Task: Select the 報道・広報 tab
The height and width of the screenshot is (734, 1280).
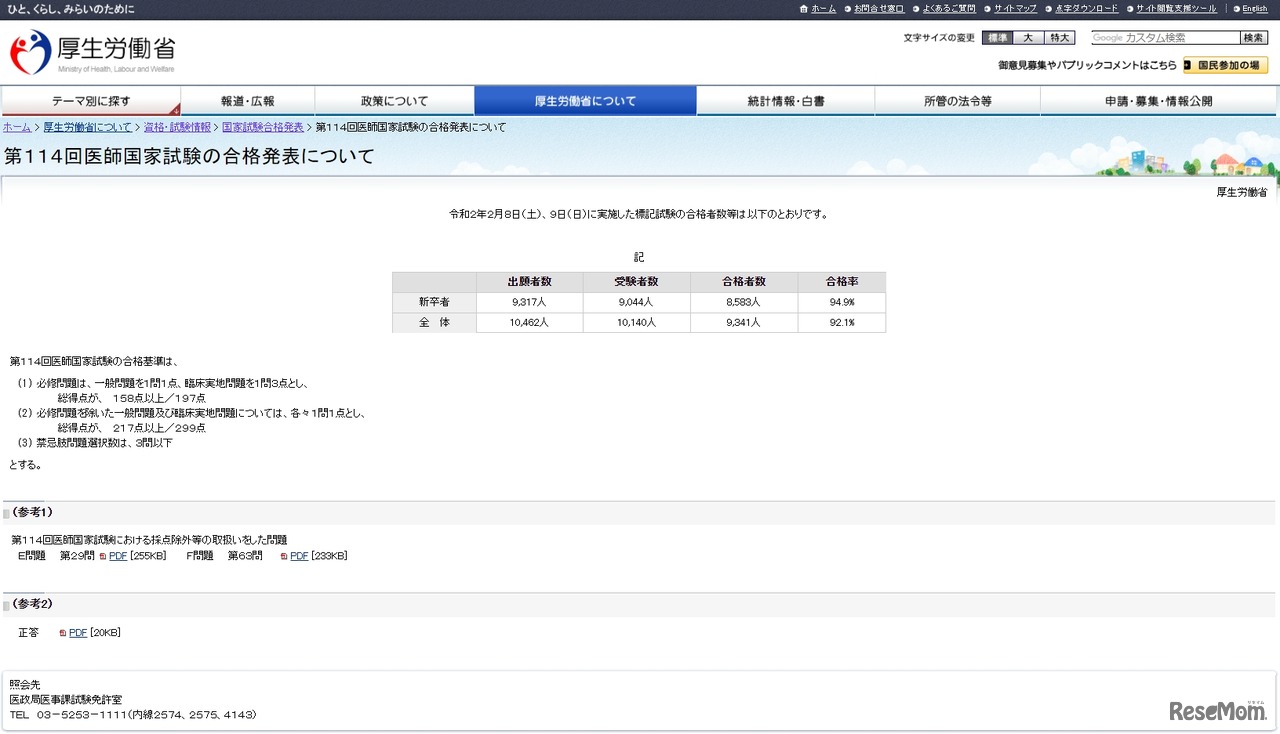Action: (246, 100)
